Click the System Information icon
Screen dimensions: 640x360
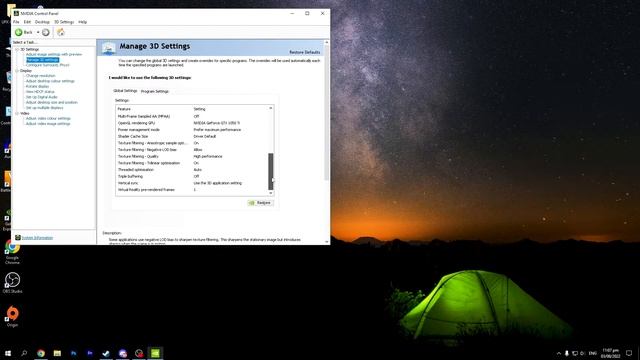(18, 238)
